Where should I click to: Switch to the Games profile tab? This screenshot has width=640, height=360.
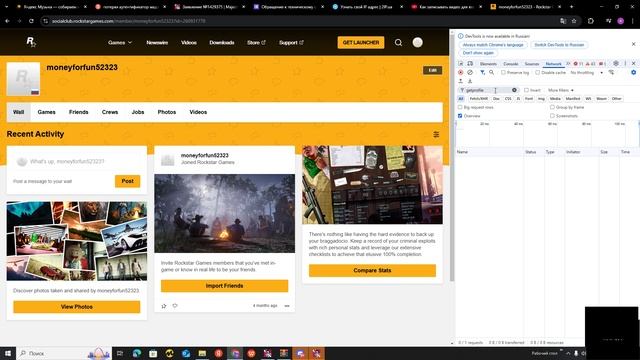[47, 112]
